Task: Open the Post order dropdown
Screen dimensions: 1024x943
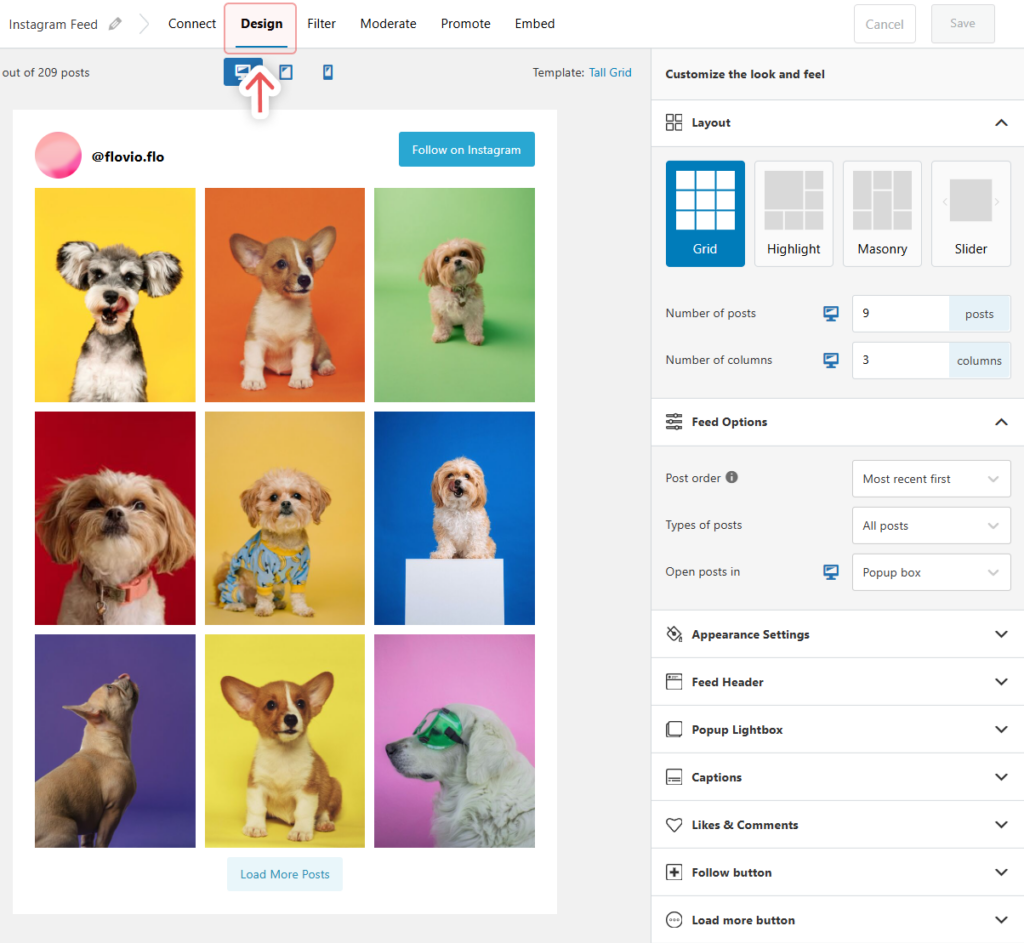Action: point(930,478)
